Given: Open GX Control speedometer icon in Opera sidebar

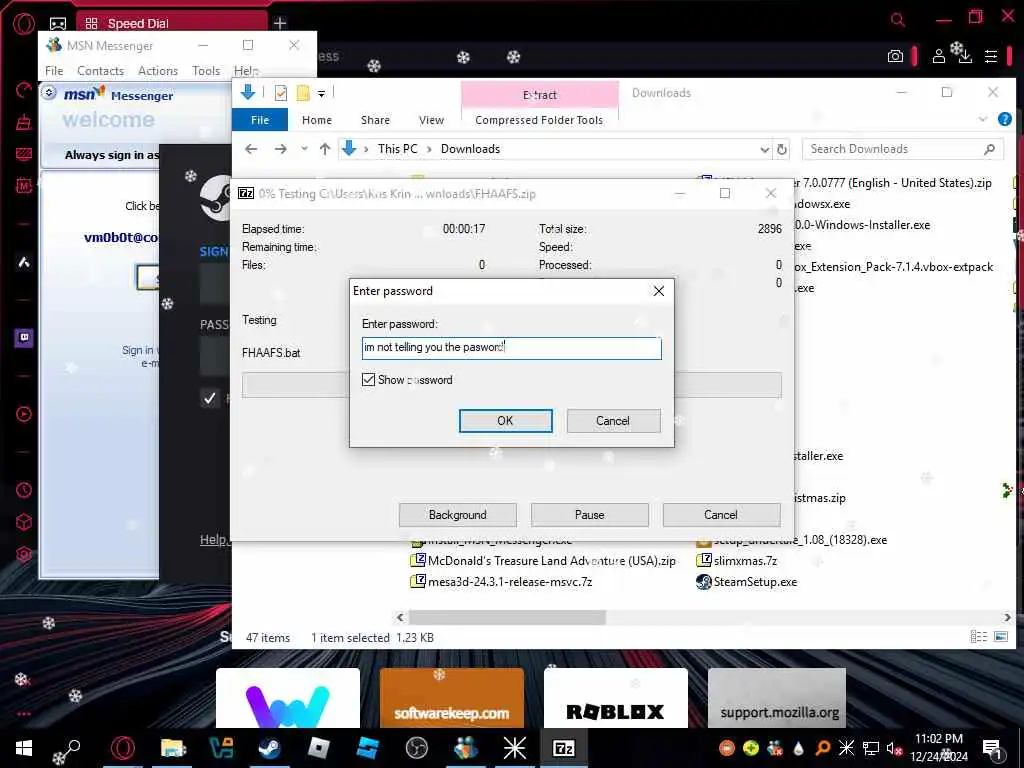Looking at the screenshot, I should click(24, 89).
